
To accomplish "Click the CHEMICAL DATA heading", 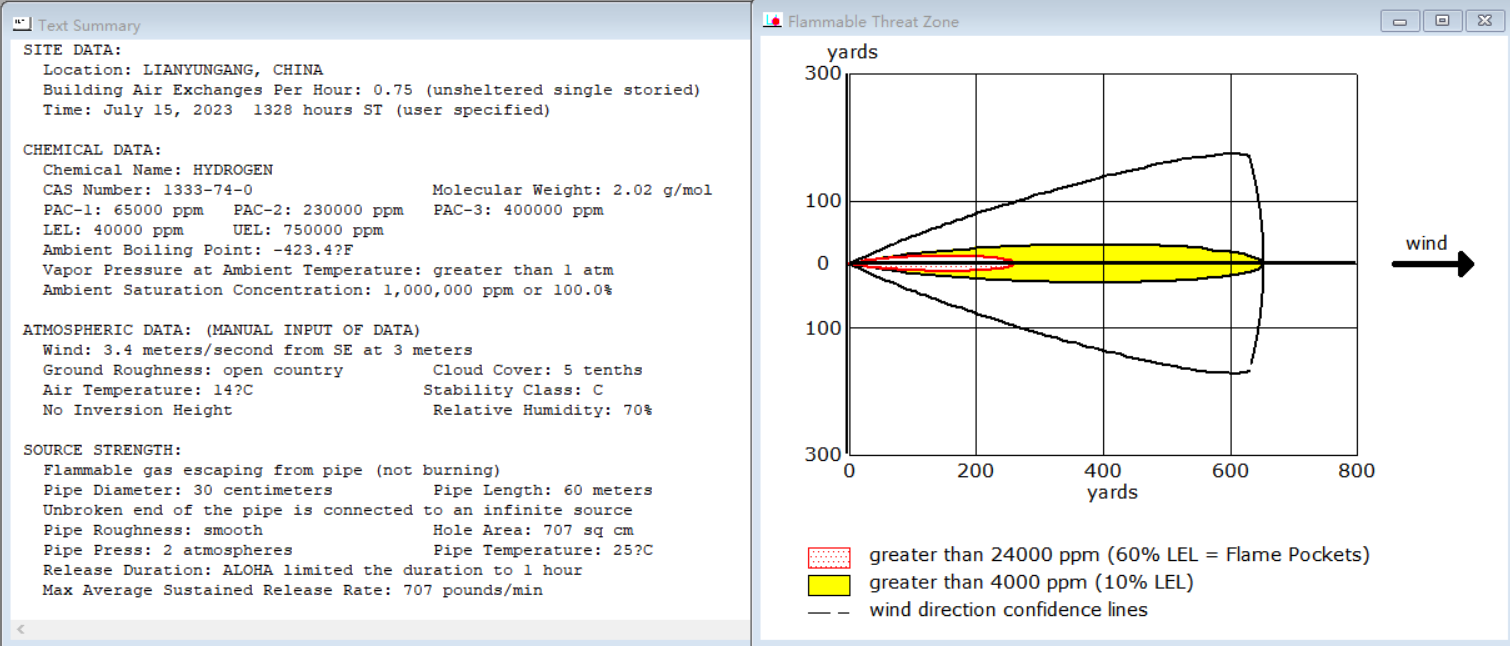I will (x=92, y=150).
